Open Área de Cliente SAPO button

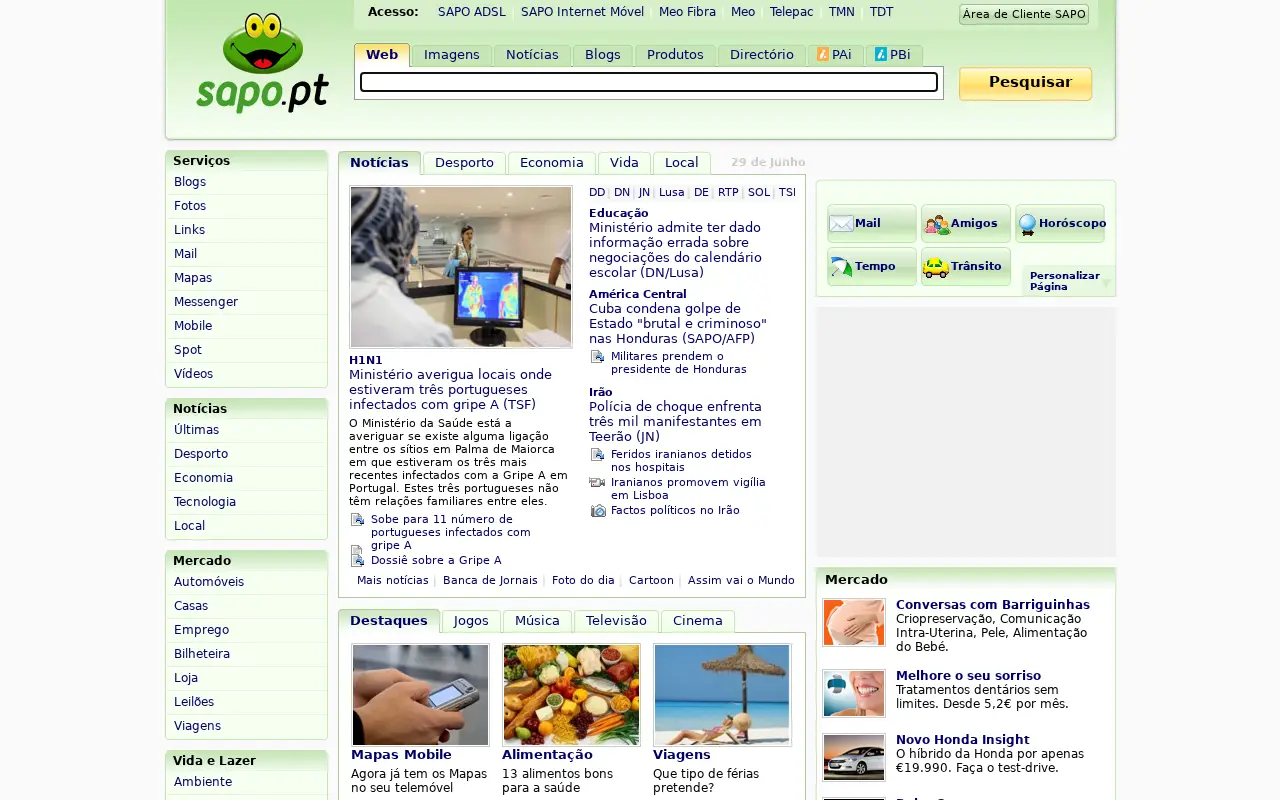1024,14
